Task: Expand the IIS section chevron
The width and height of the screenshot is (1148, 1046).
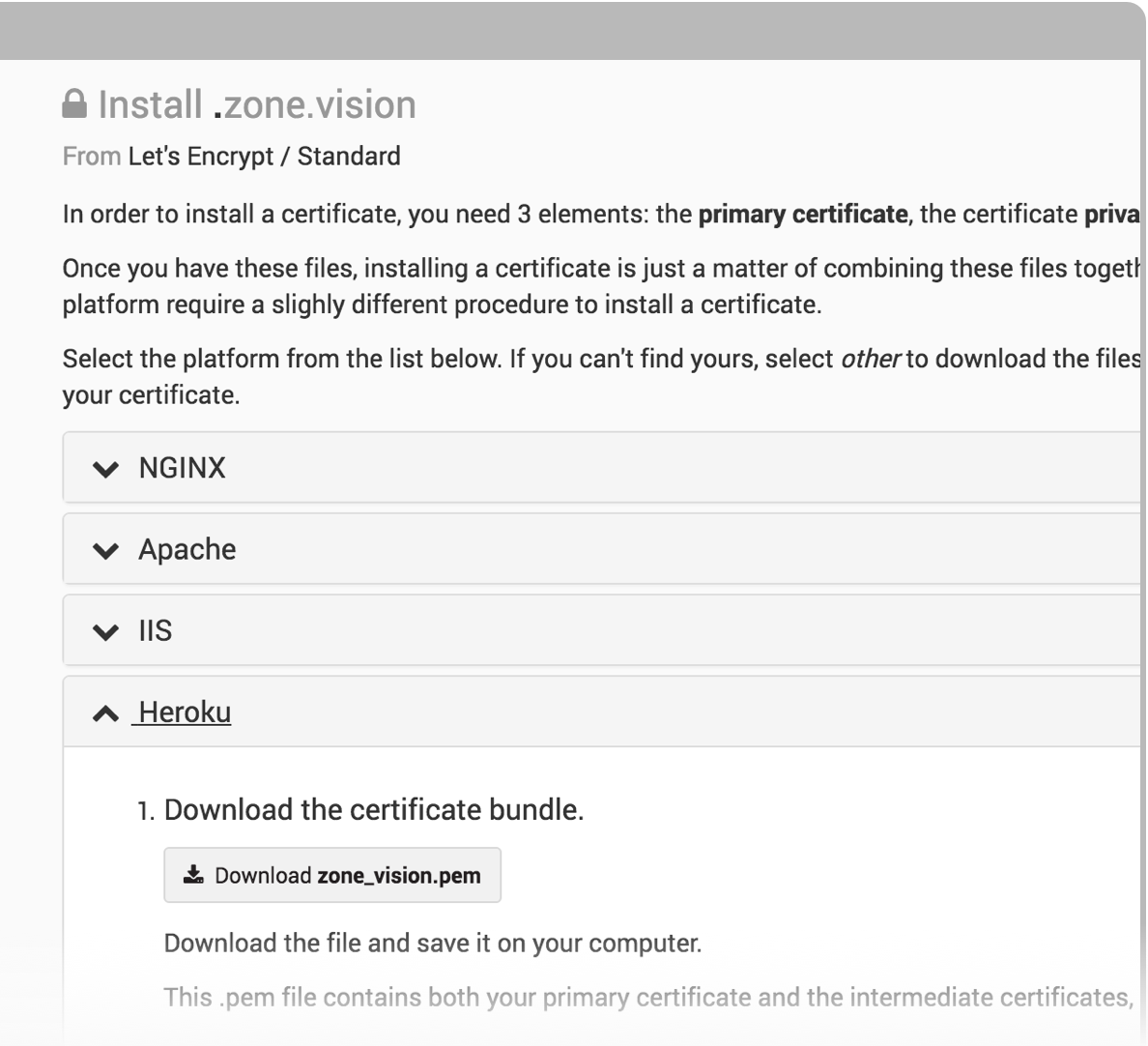Action: pyautogui.click(x=105, y=631)
